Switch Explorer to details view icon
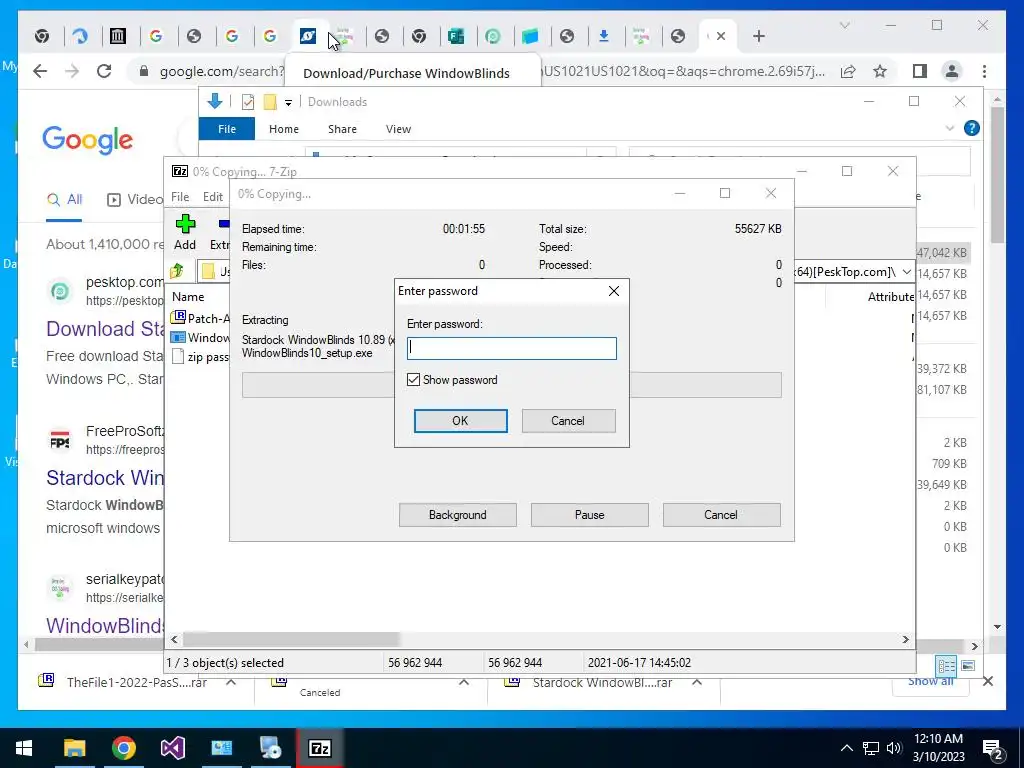 pos(946,665)
